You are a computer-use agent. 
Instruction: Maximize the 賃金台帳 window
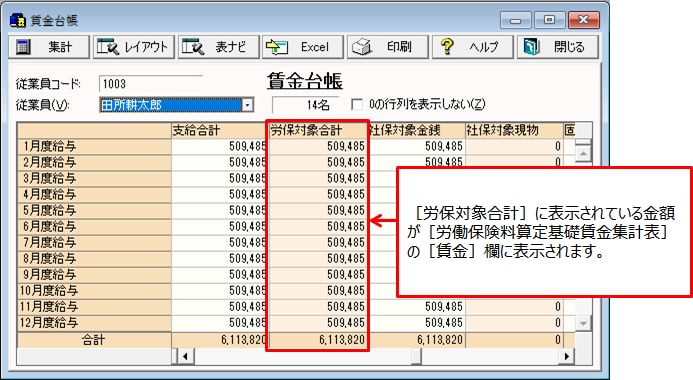[549, 20]
